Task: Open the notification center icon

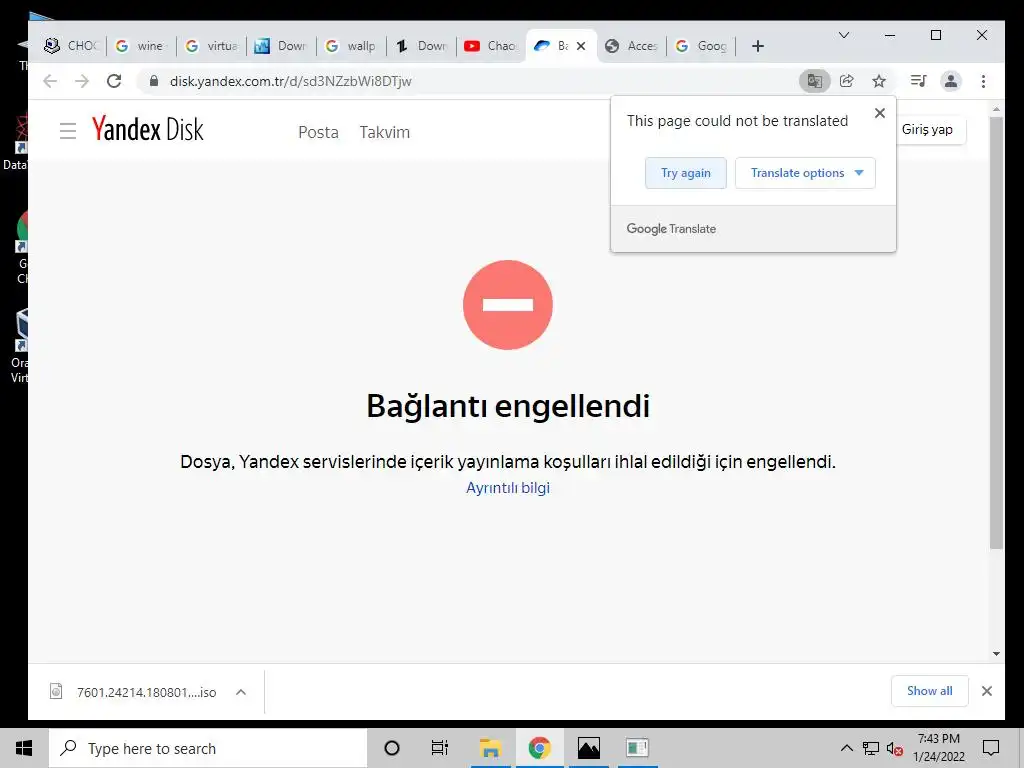Action: (991, 748)
